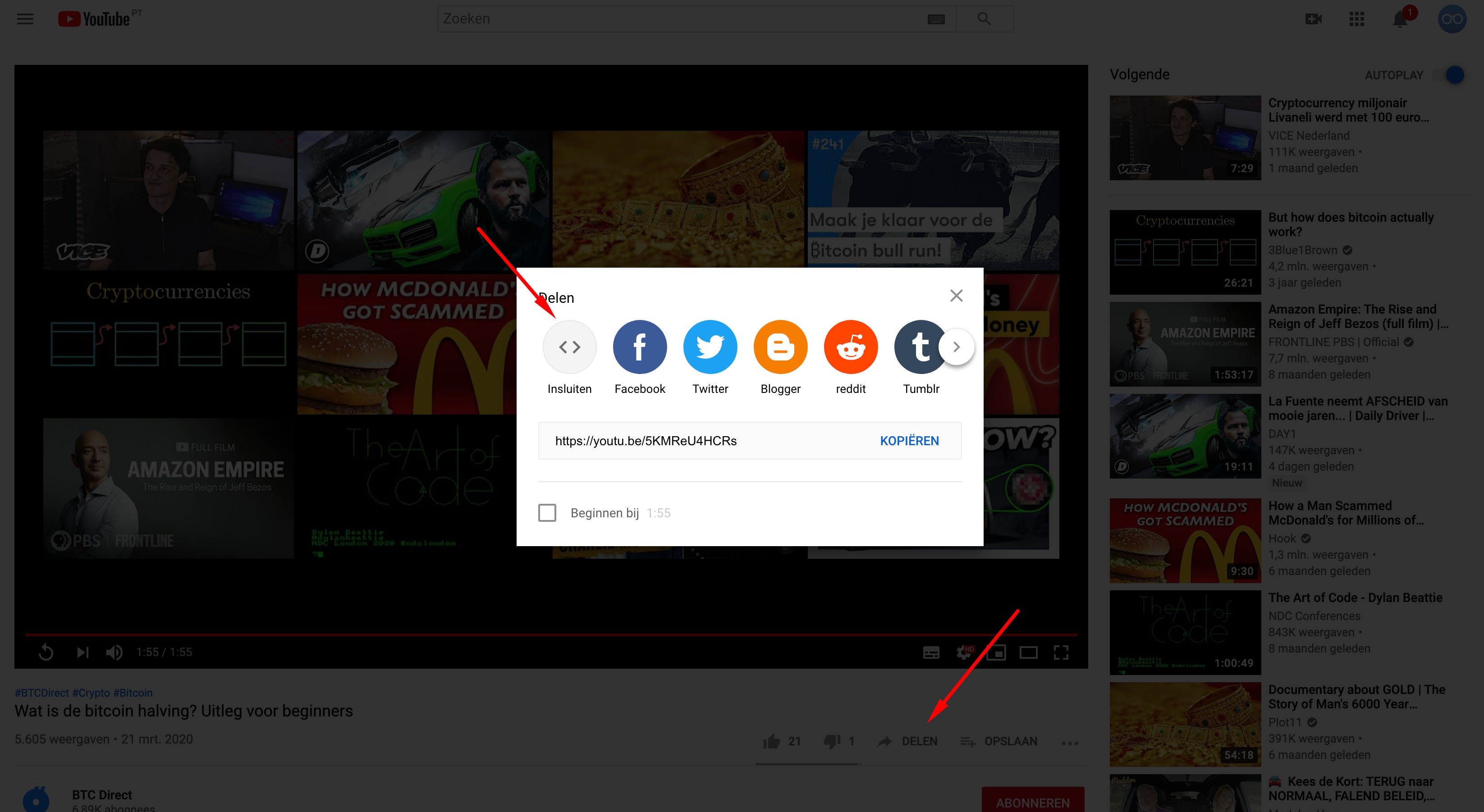Open La Fuente neemt AFSCHEID video title
Image resolution: width=1484 pixels, height=812 pixels.
pyautogui.click(x=1357, y=408)
